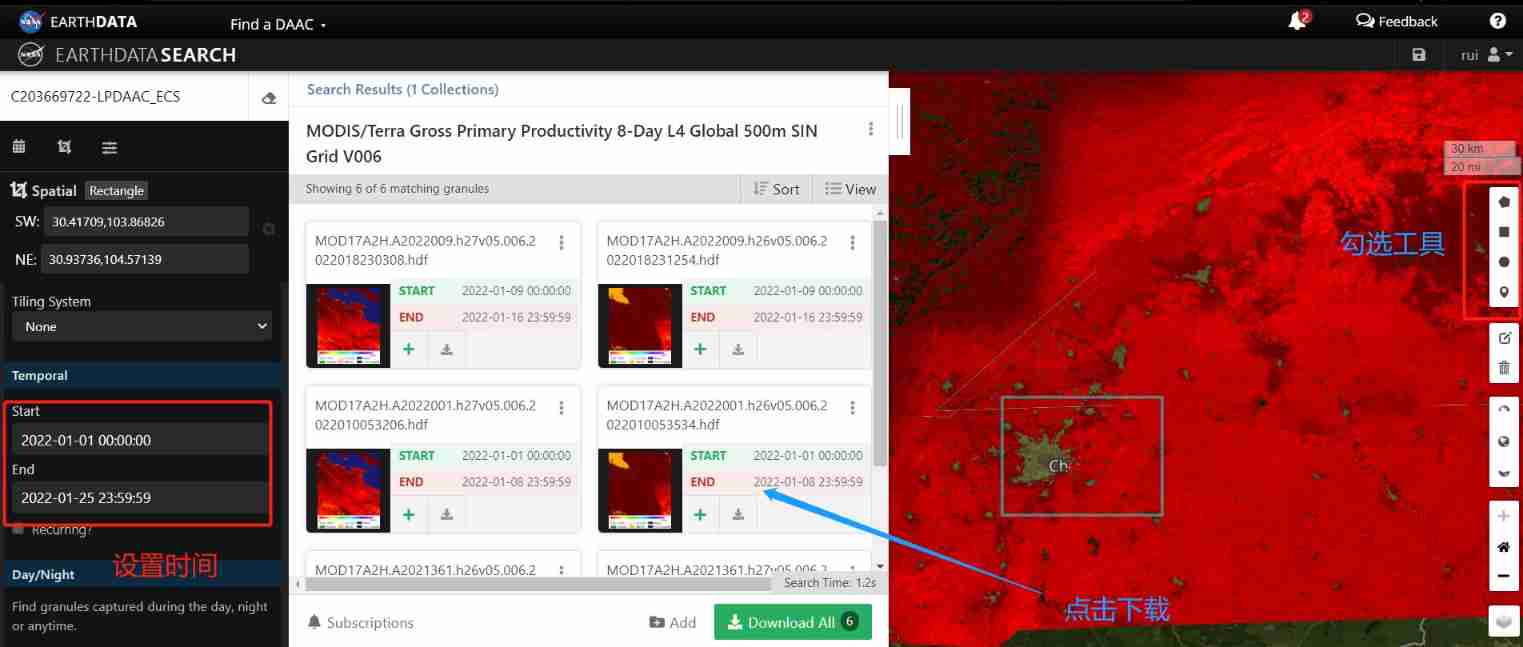Click the End date field
Screen dimensions: 1523x647
click(139, 497)
